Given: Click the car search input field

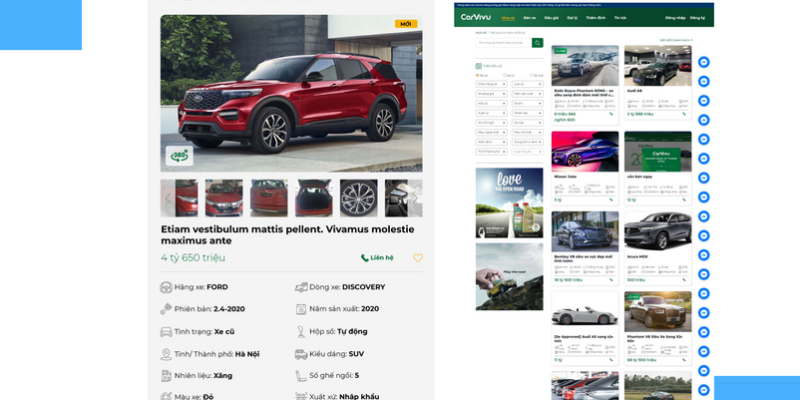Looking at the screenshot, I should tap(503, 43).
